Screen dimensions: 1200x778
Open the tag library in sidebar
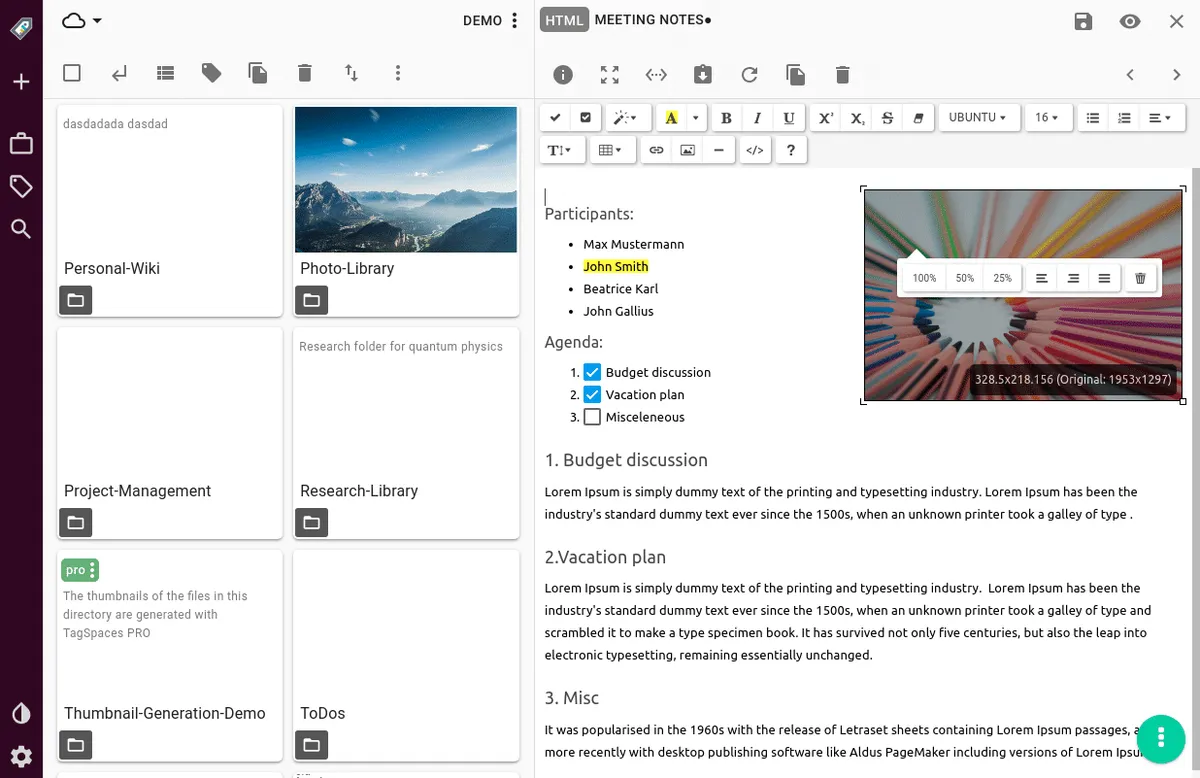click(x=21, y=186)
